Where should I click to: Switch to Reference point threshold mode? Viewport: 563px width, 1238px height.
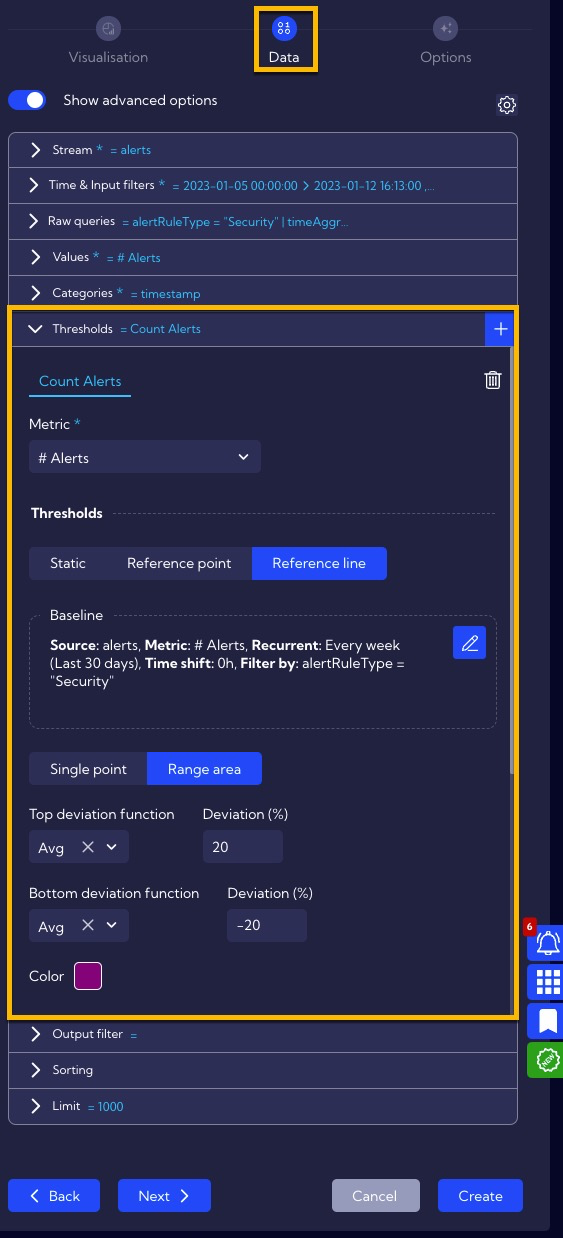tap(179, 563)
